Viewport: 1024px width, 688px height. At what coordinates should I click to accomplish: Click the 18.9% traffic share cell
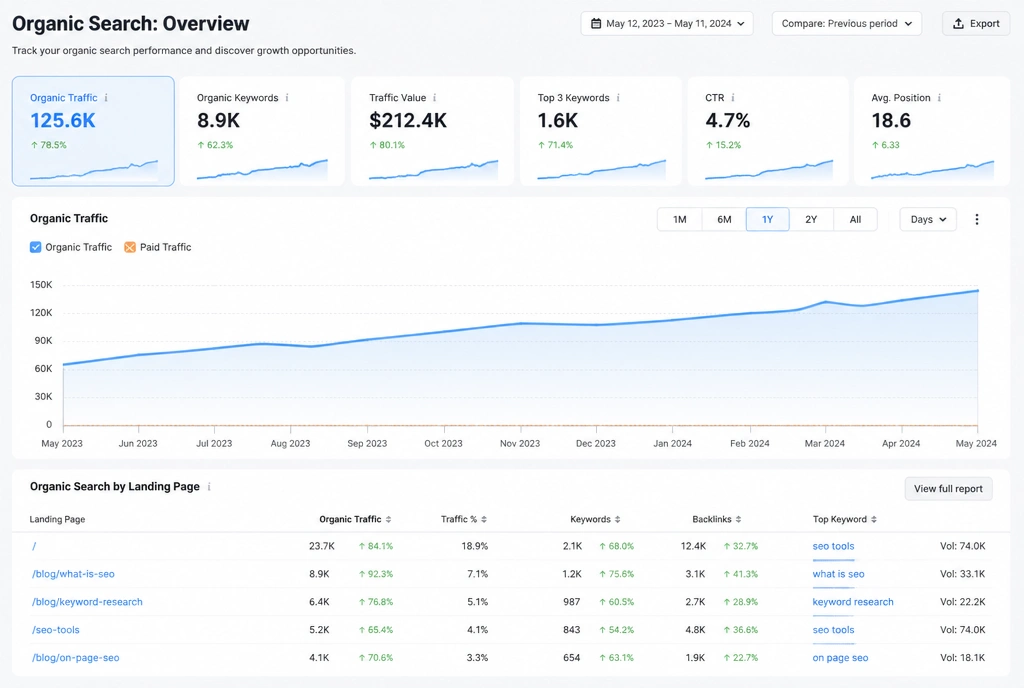pyautogui.click(x=475, y=546)
